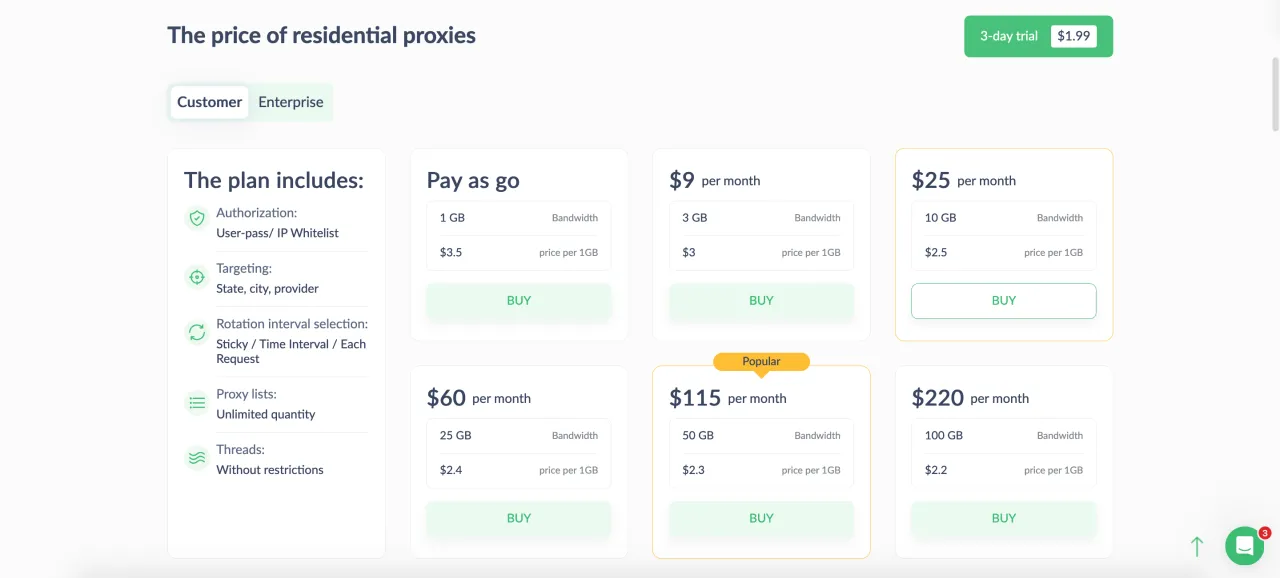1280x578 pixels.
Task: Switch to the Enterprise tab
Action: pyautogui.click(x=291, y=102)
